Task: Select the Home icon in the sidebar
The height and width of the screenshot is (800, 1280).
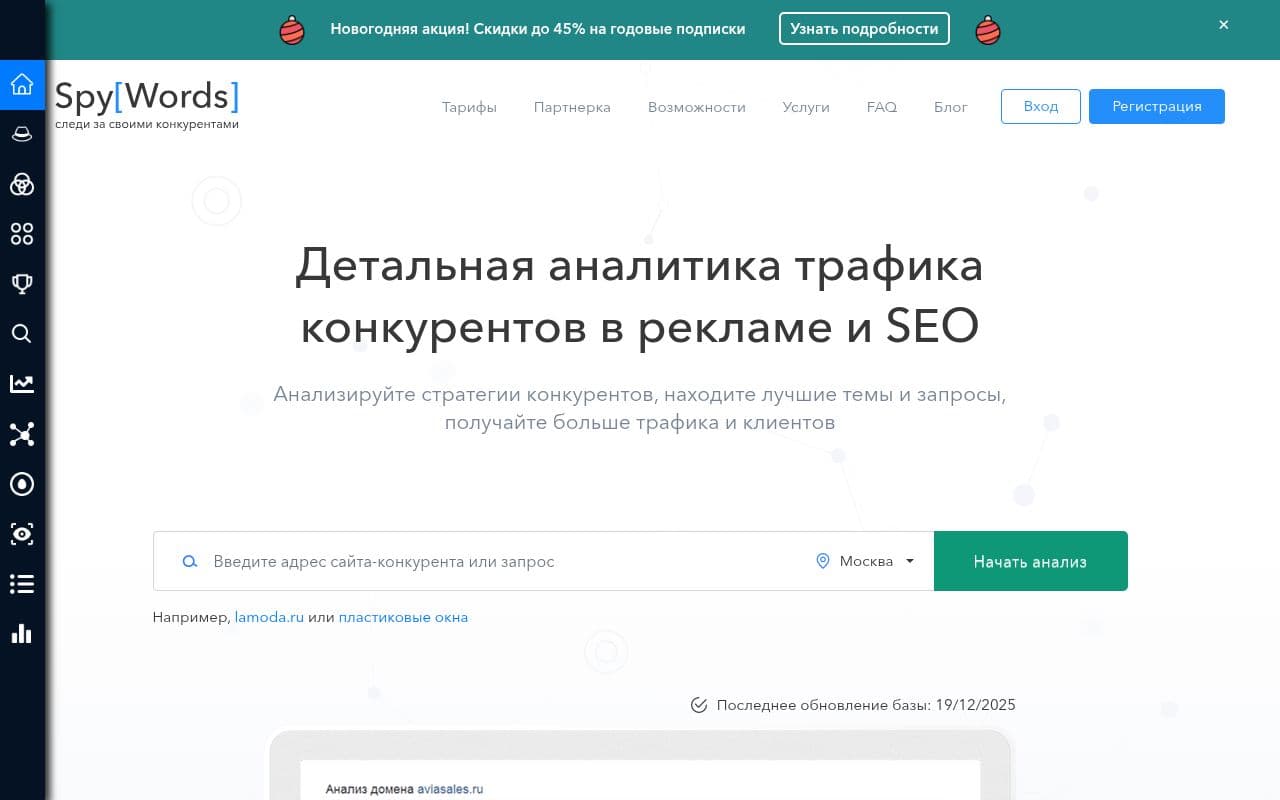Action: [x=22, y=84]
